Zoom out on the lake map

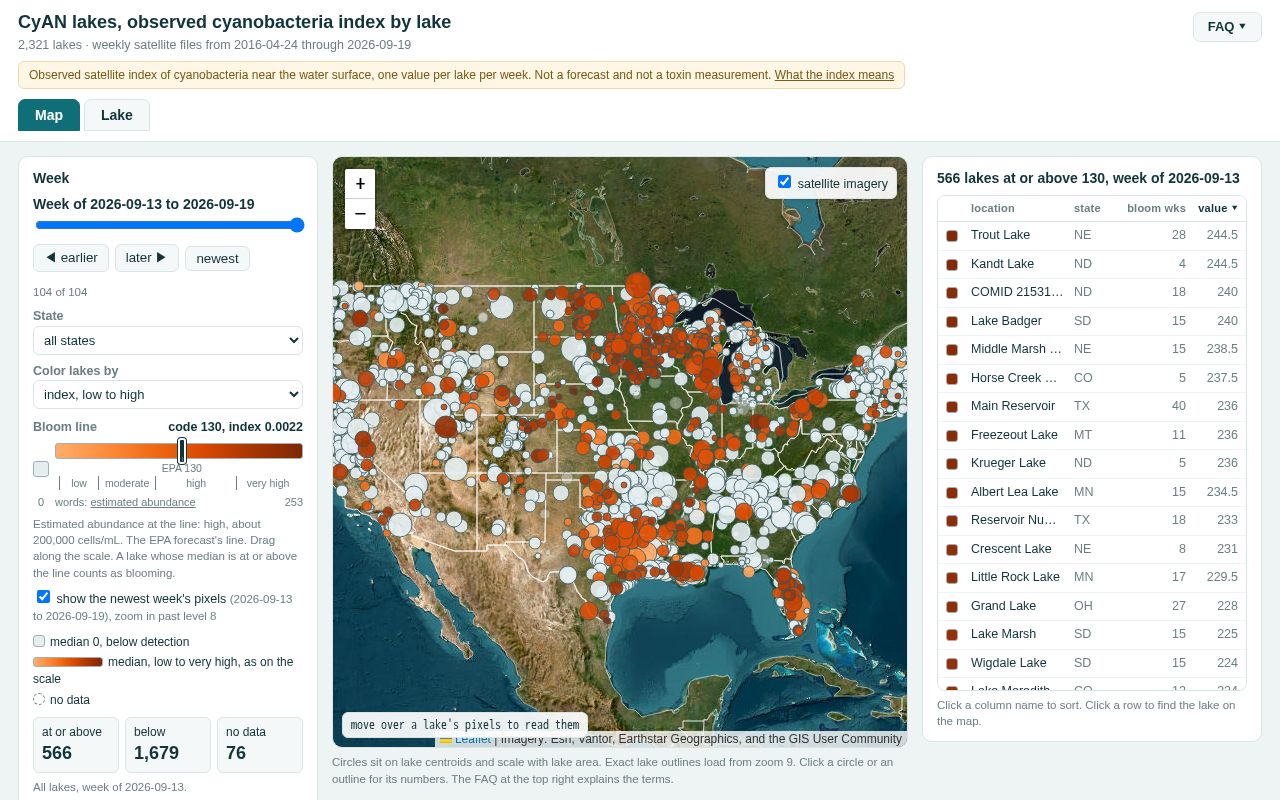click(360, 214)
